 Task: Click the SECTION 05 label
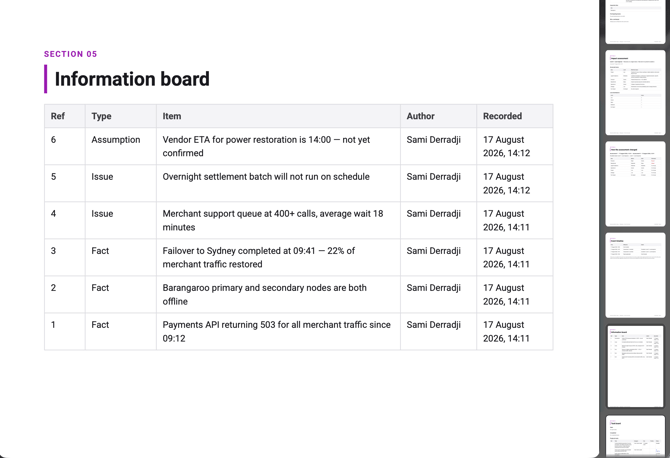click(71, 54)
